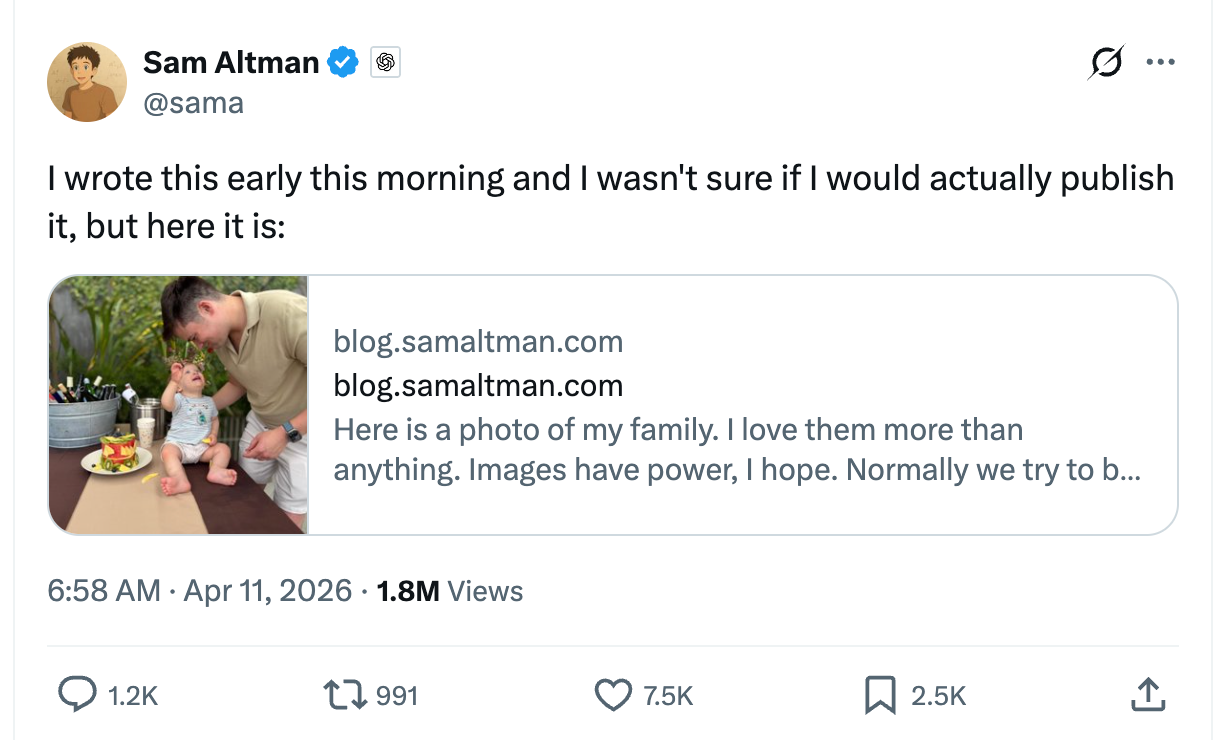Open the family photo link thumbnail
The image size is (1222, 740).
click(x=179, y=405)
